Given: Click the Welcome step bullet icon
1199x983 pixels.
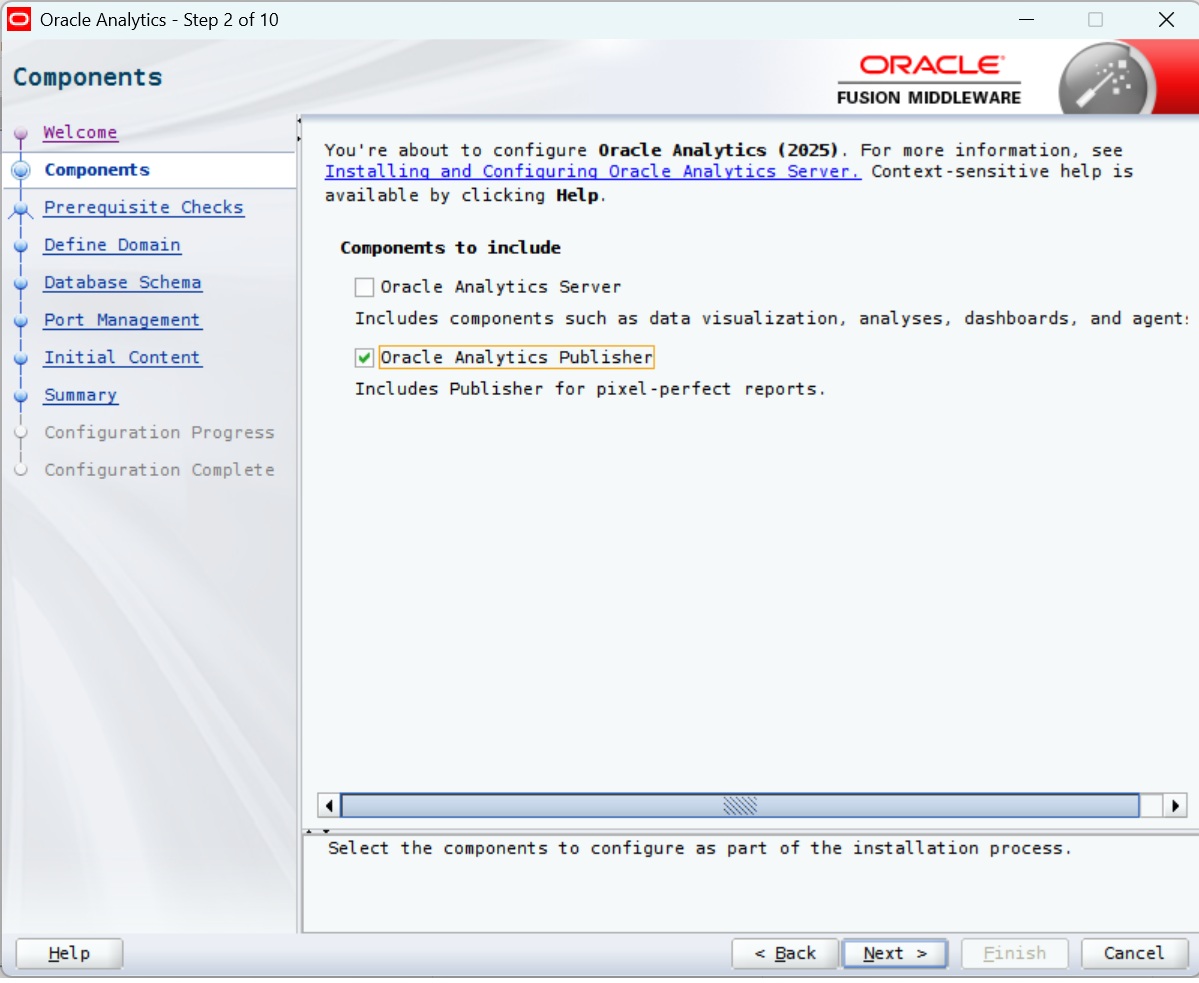Looking at the screenshot, I should pyautogui.click(x=21, y=134).
